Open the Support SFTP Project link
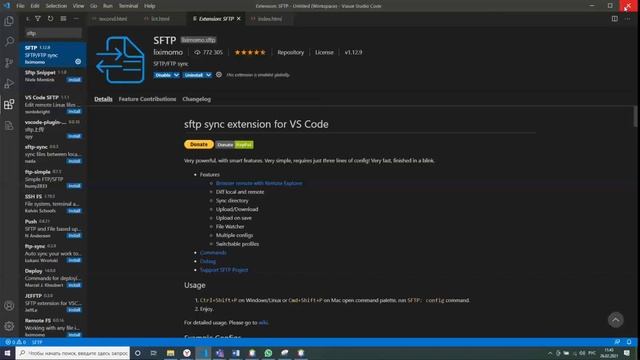Screen dimensions: 640x360 click(224, 270)
